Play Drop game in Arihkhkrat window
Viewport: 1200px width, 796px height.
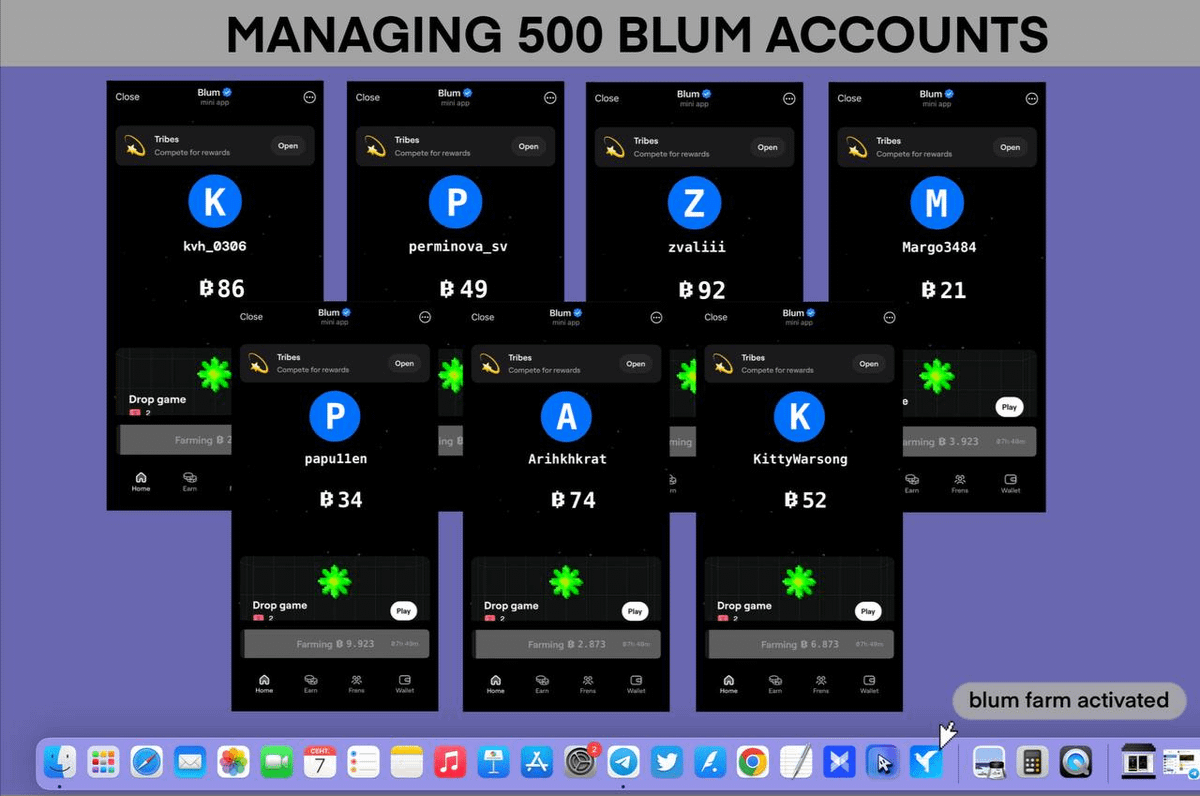(634, 611)
